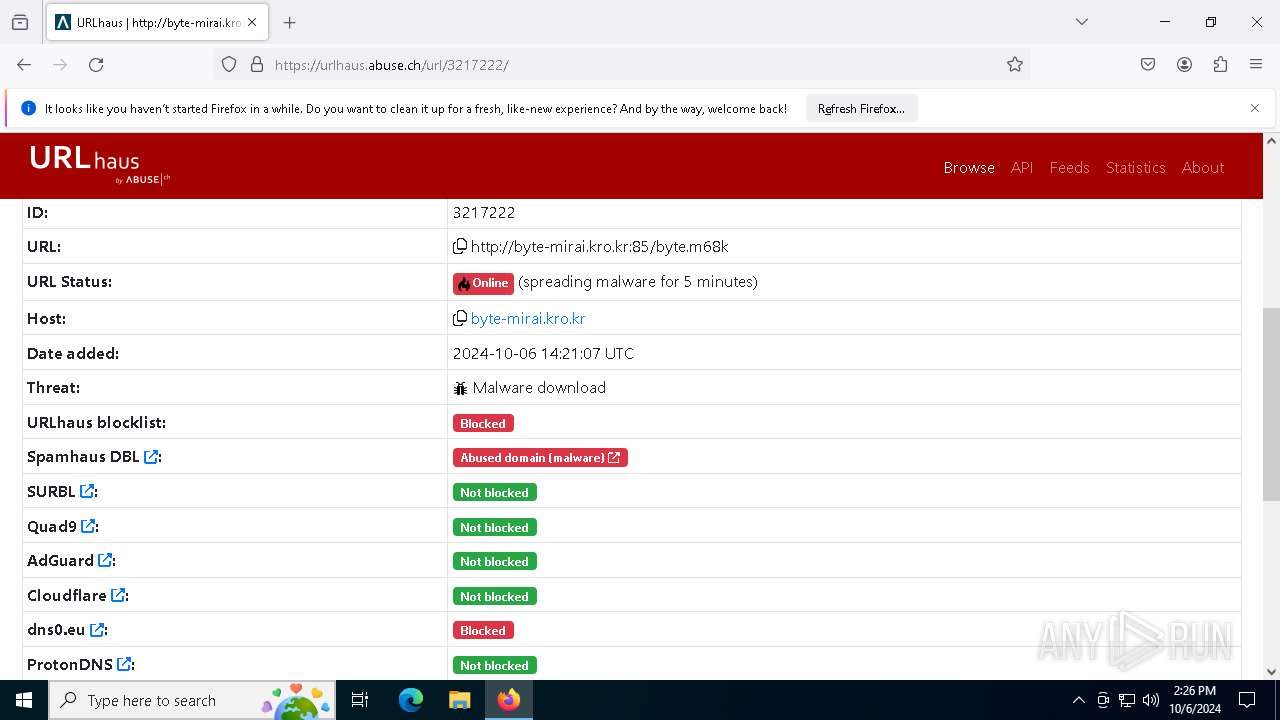Click the Abused domain (malware) badge
This screenshot has height=720, width=1280.
pyautogui.click(x=540, y=457)
